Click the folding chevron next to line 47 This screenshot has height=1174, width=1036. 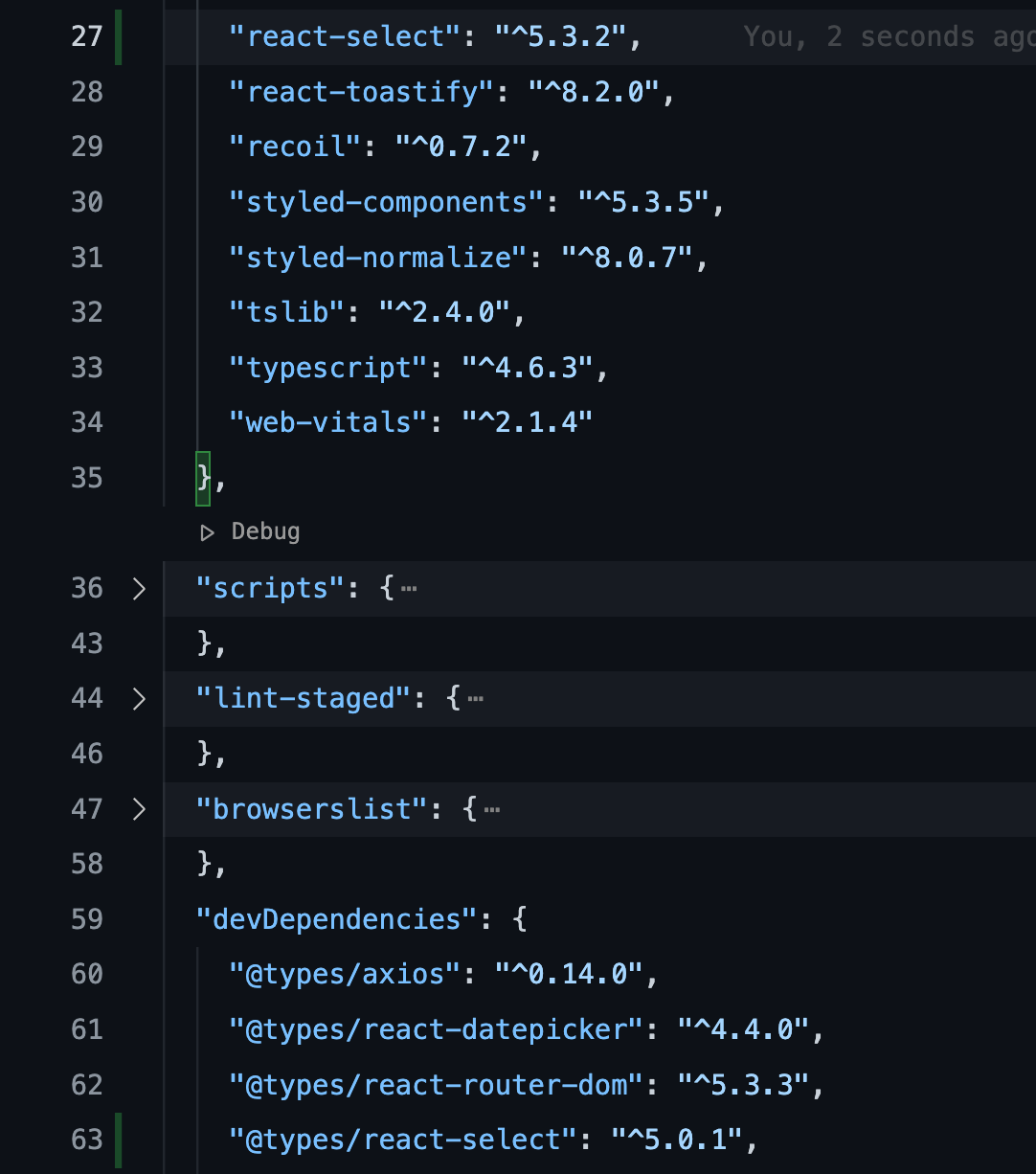[140, 809]
